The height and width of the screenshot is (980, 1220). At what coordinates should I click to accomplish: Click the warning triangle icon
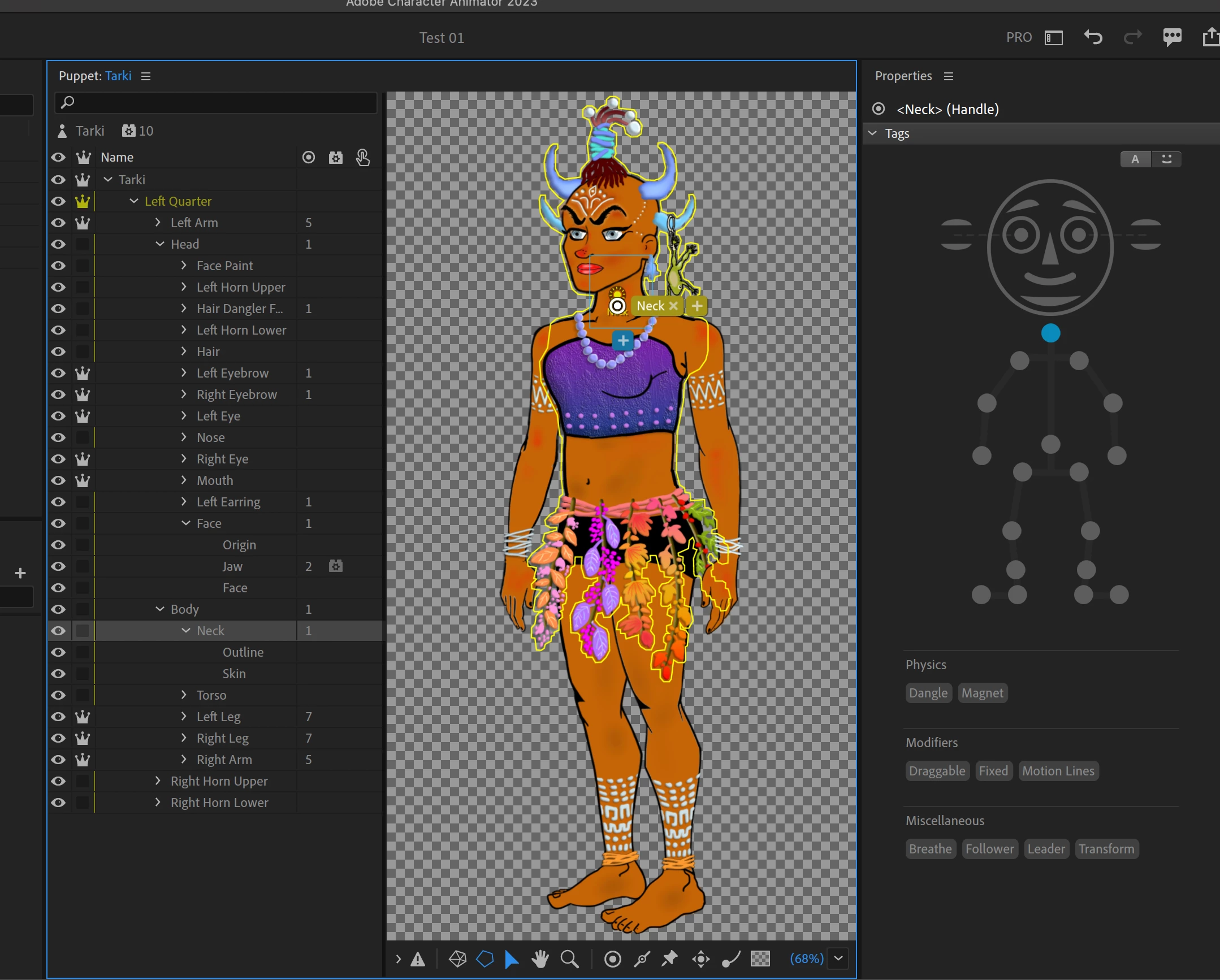[x=418, y=959]
